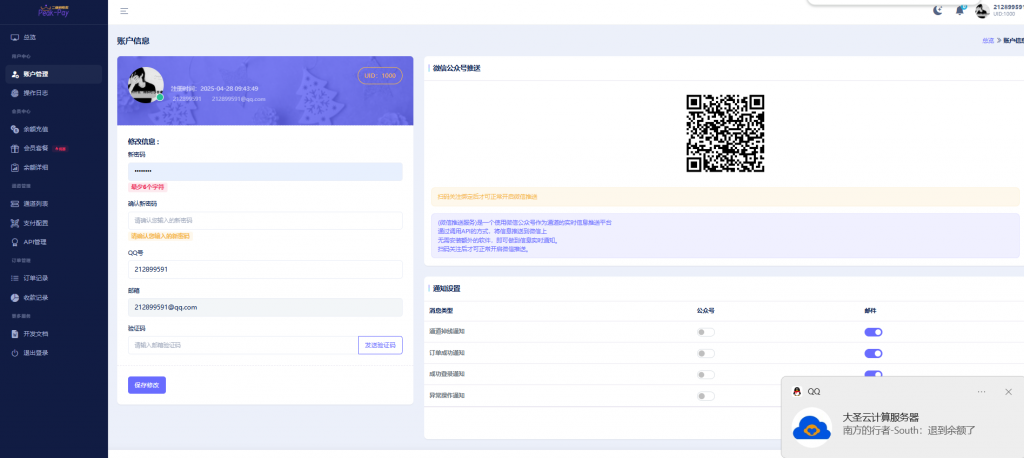Click the API管理 bulb icon
This screenshot has width=1024, height=458.
click(15, 242)
